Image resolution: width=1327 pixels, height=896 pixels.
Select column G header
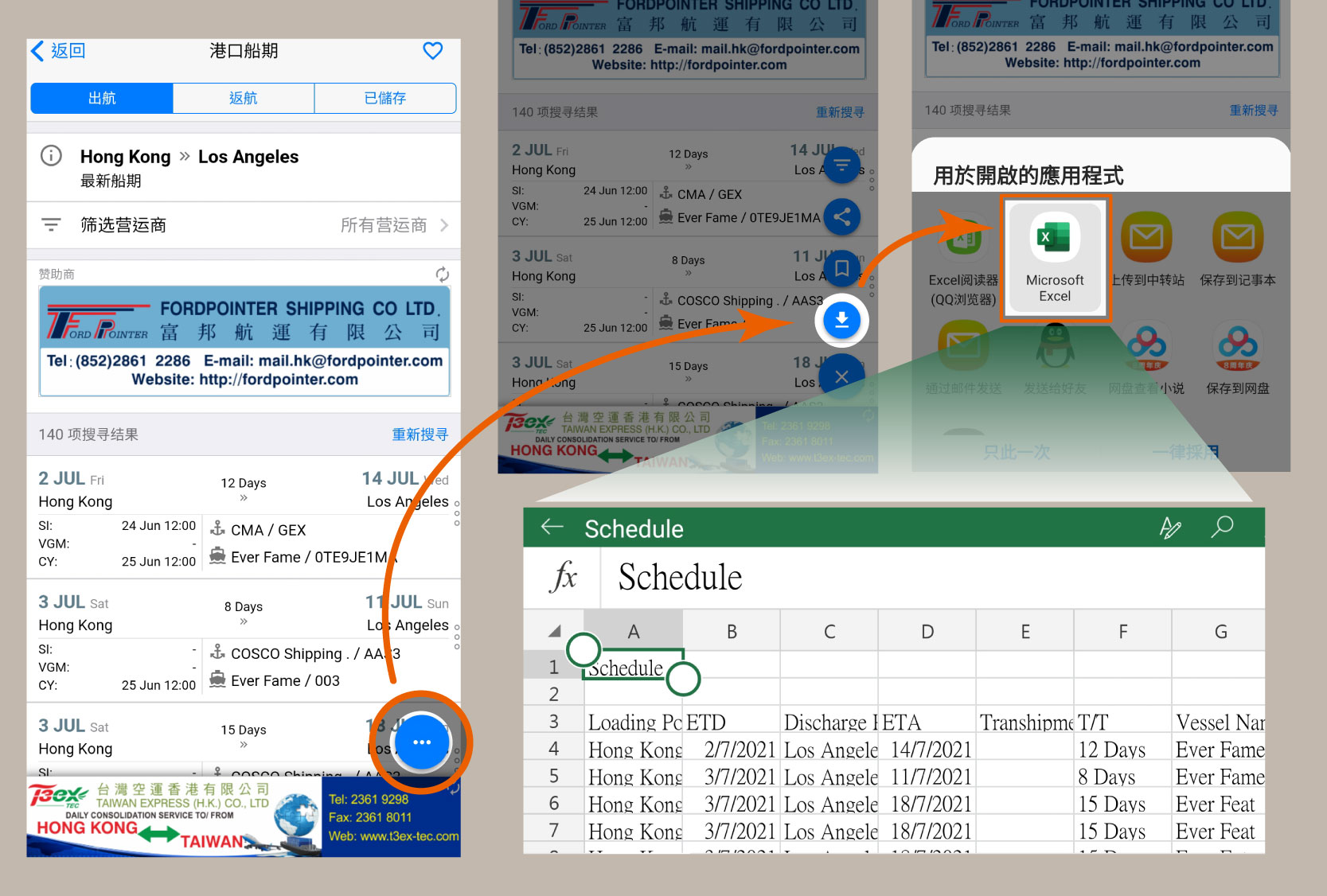(1220, 631)
